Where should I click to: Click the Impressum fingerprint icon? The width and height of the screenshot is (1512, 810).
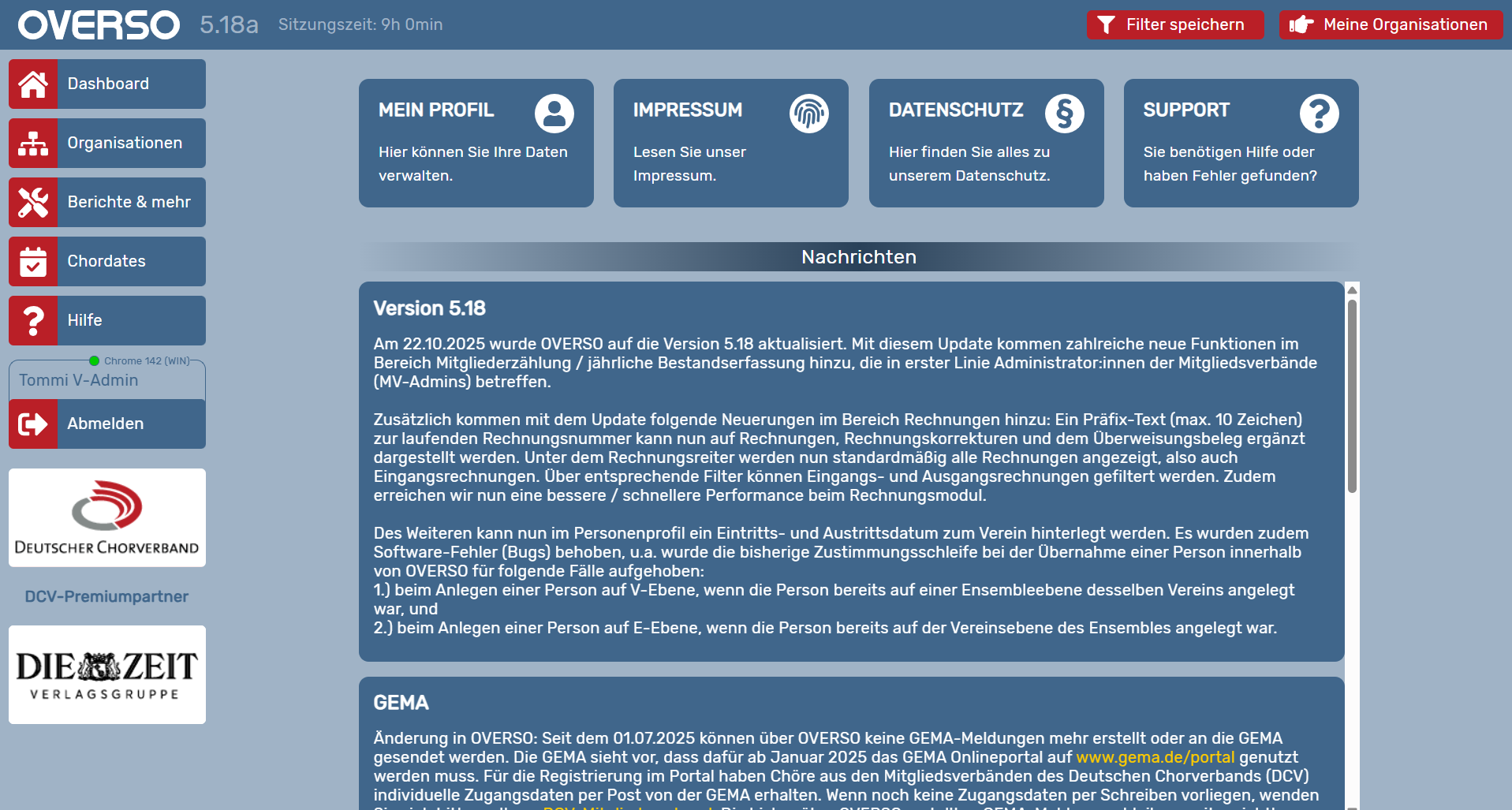[808, 114]
